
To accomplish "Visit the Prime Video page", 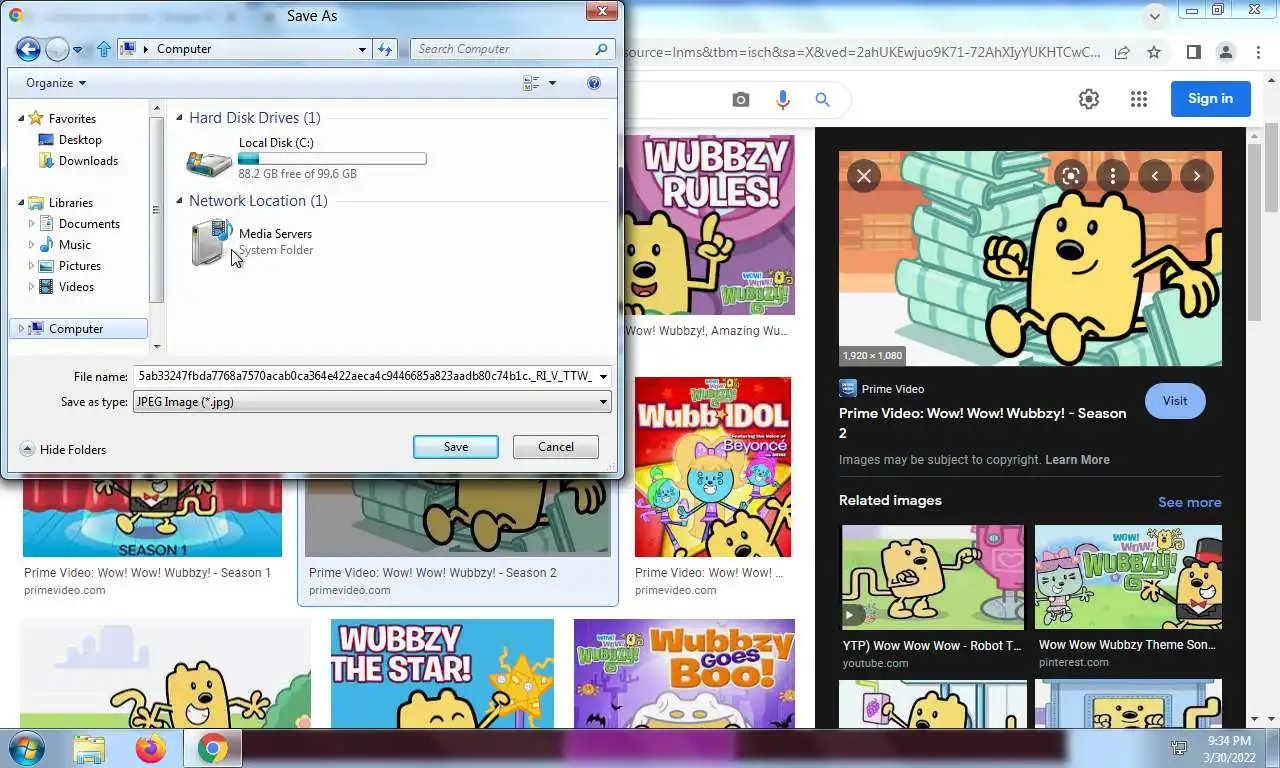I will [1175, 401].
